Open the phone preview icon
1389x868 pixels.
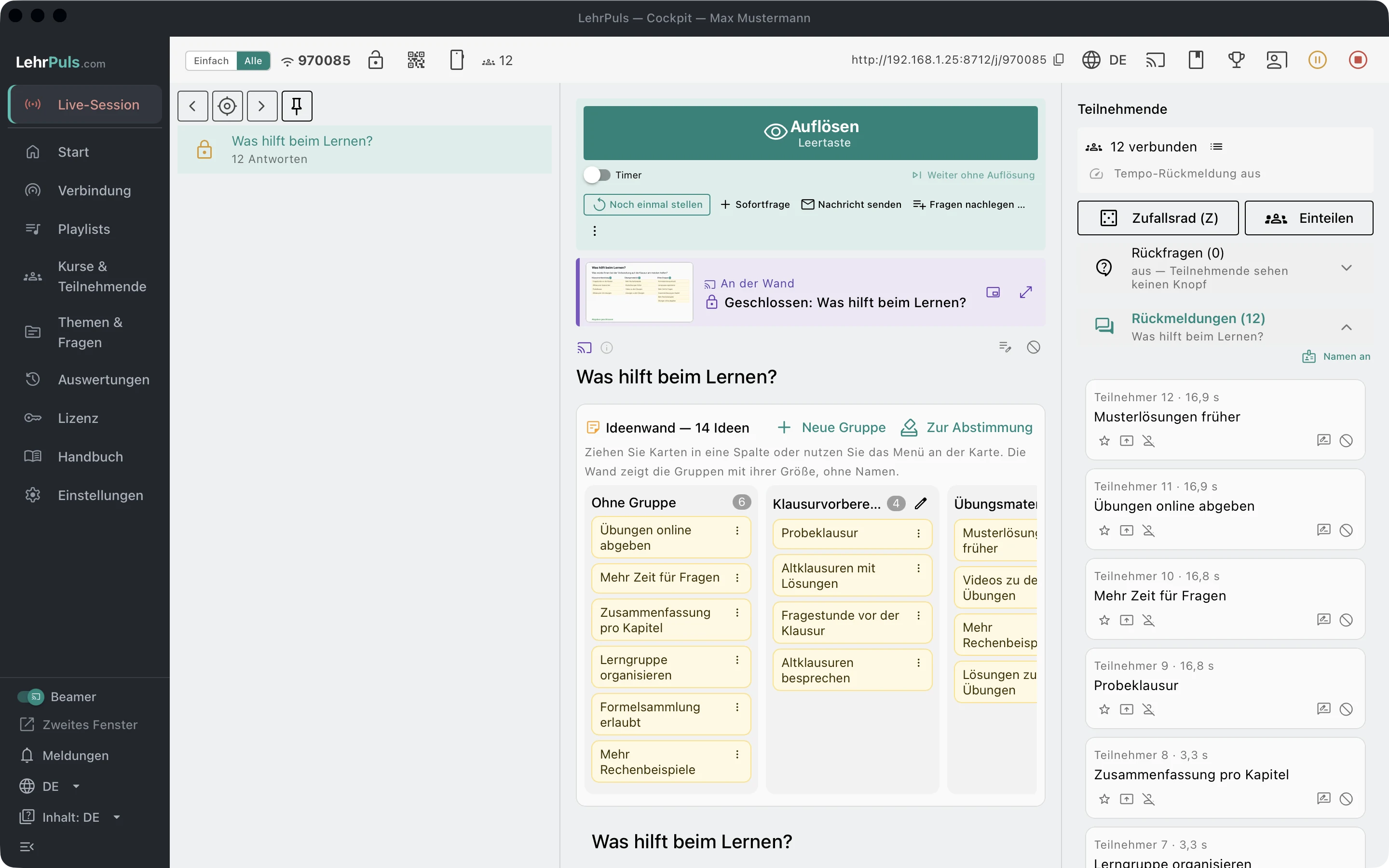pos(456,60)
